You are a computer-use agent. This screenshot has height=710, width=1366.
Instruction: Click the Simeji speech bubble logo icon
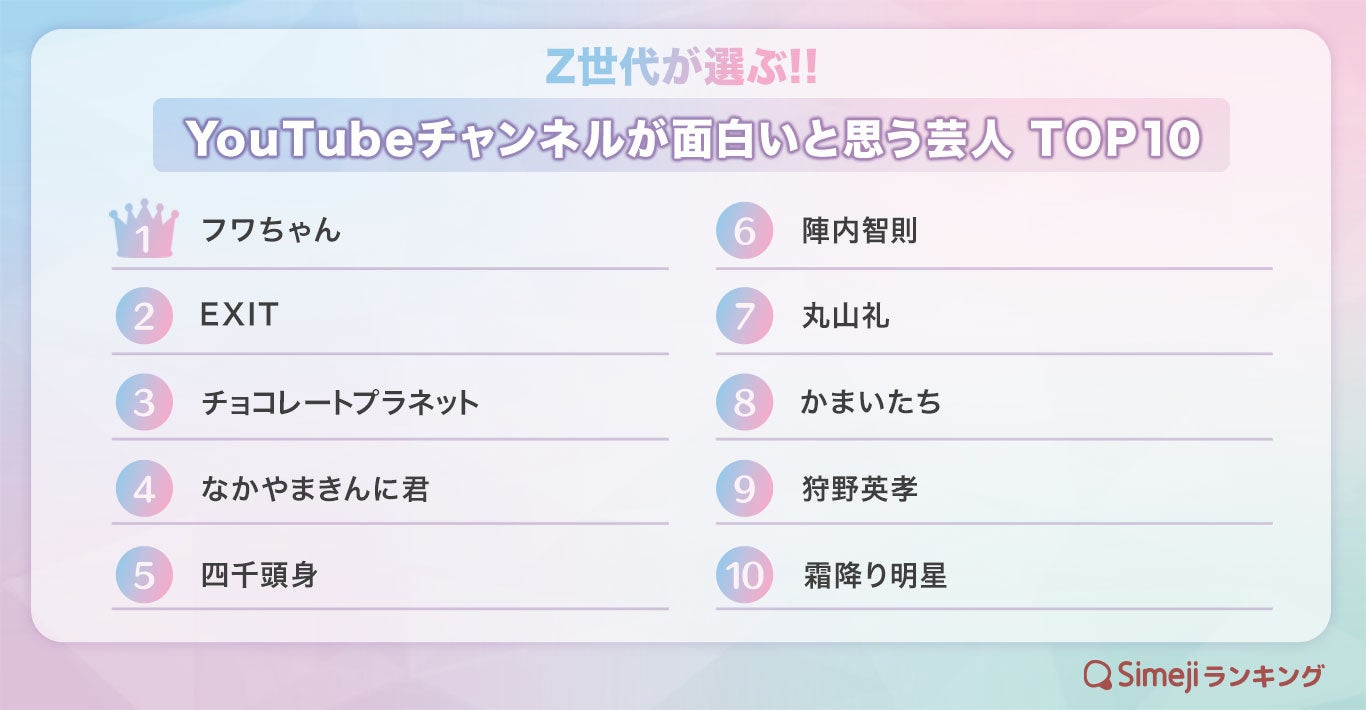coord(1099,676)
